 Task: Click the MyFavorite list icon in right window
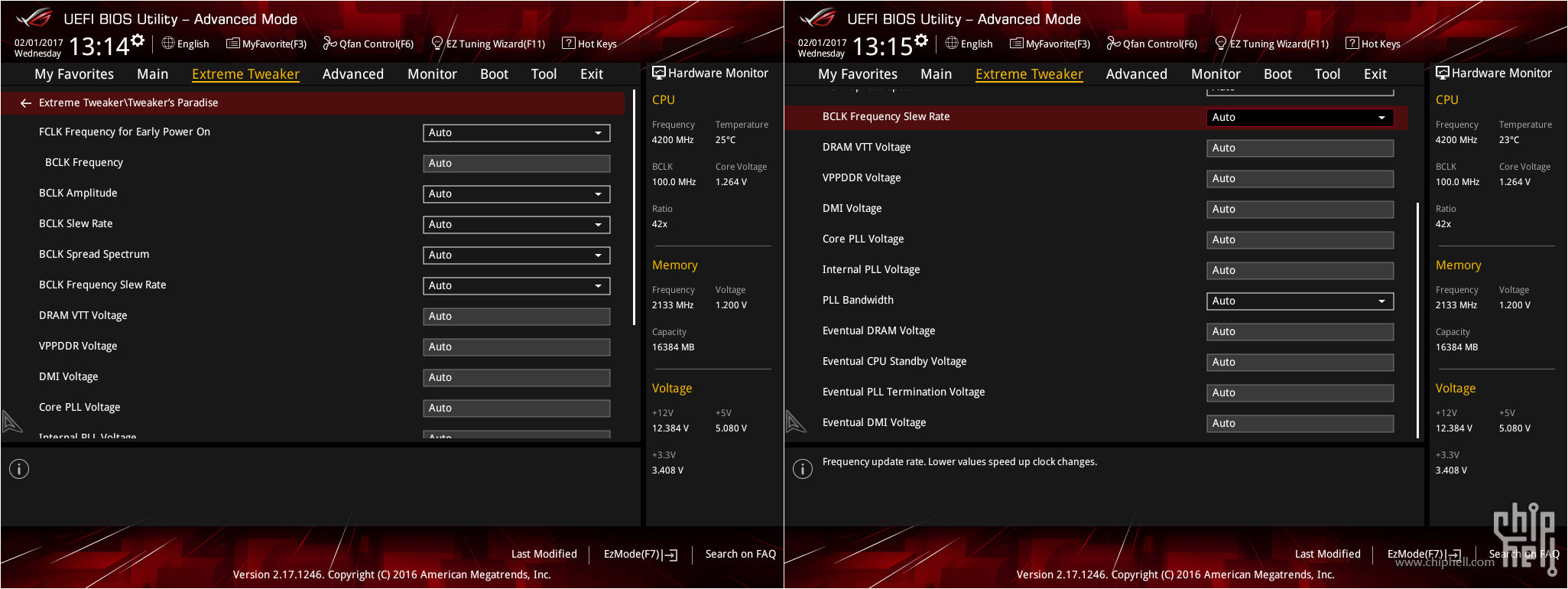click(1017, 43)
